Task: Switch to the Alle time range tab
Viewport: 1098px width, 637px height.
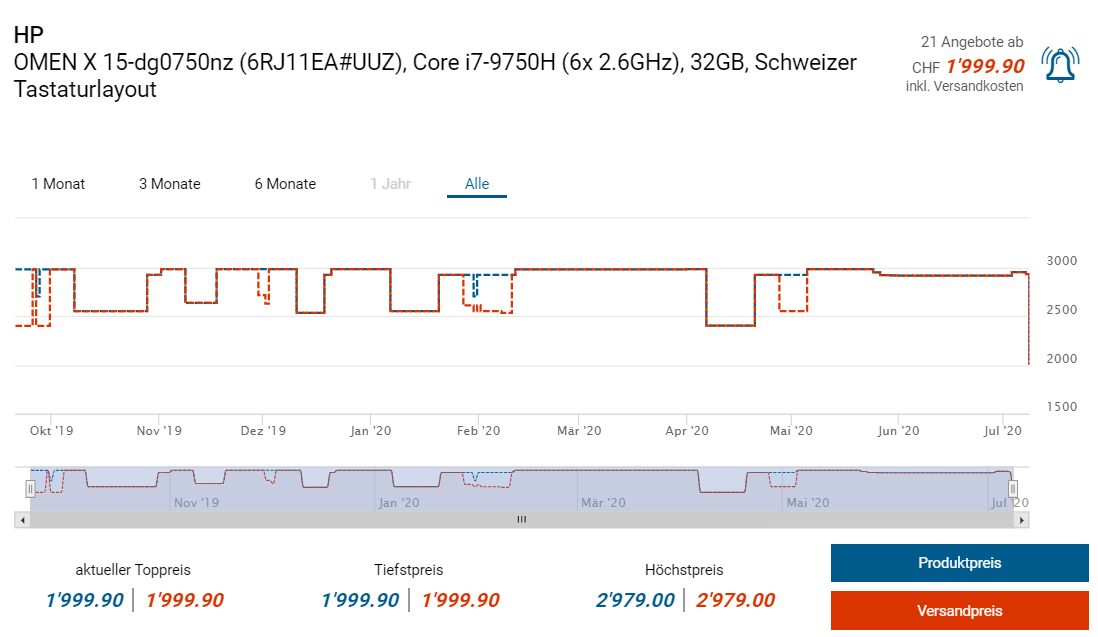Action: point(477,184)
